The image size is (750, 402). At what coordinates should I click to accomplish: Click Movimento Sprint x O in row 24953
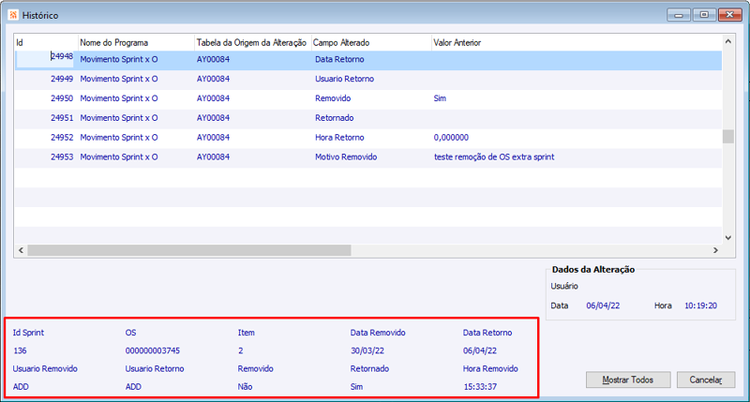(x=119, y=157)
